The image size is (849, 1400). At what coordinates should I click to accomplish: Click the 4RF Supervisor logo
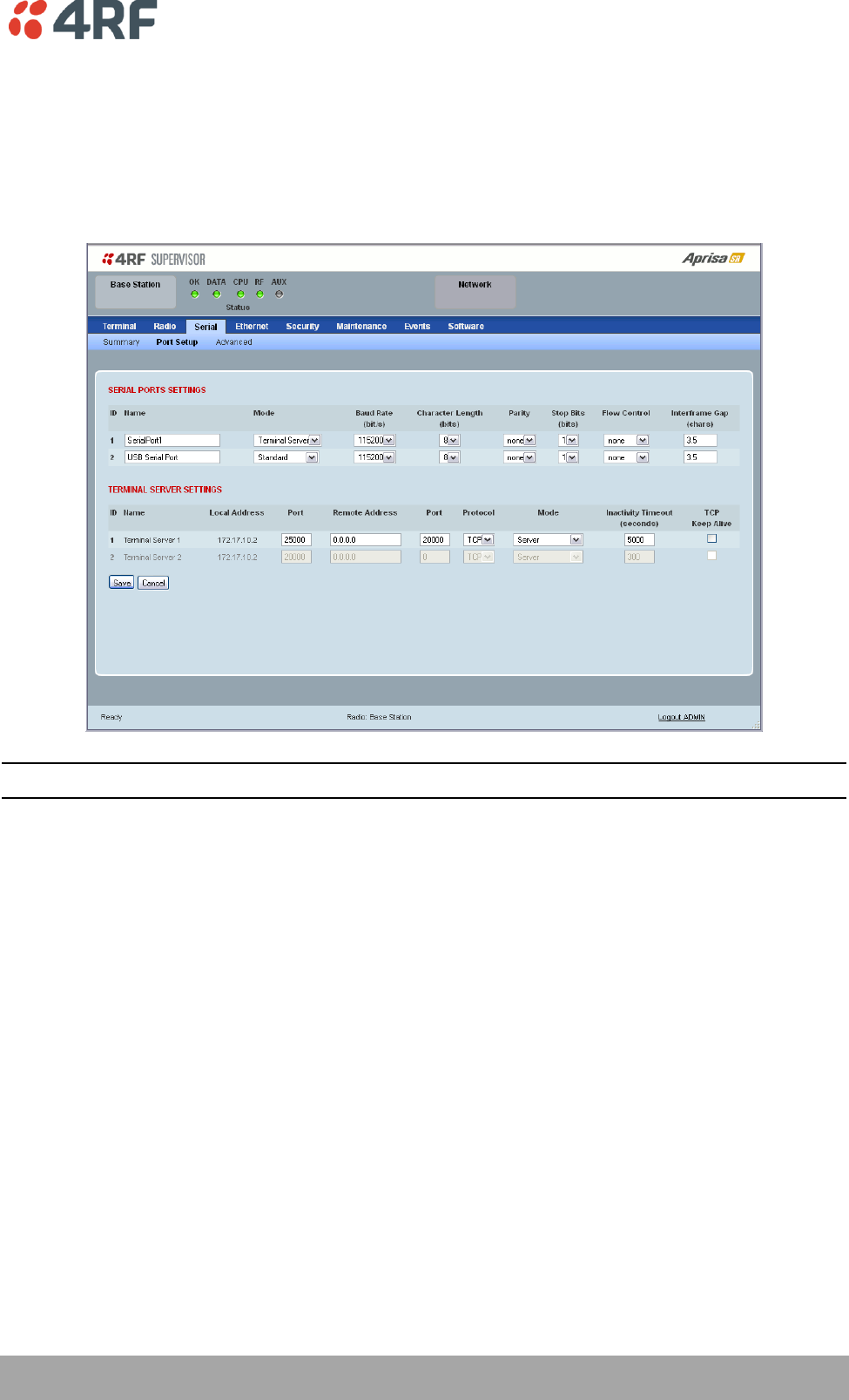[153, 259]
